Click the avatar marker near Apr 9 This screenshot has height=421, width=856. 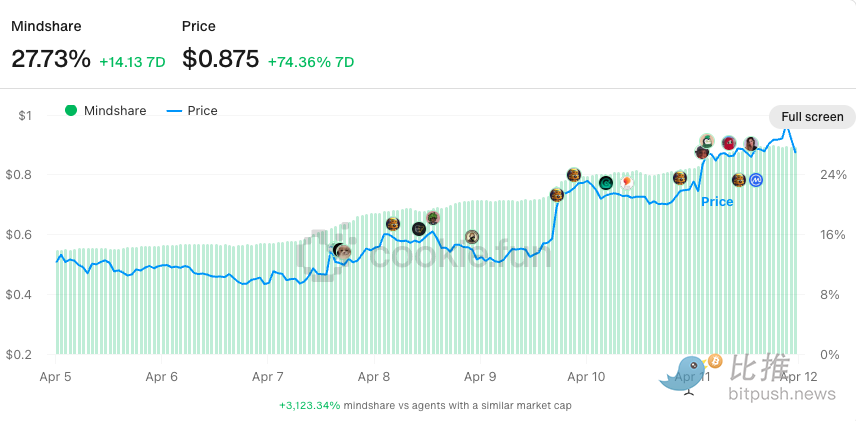click(x=472, y=237)
